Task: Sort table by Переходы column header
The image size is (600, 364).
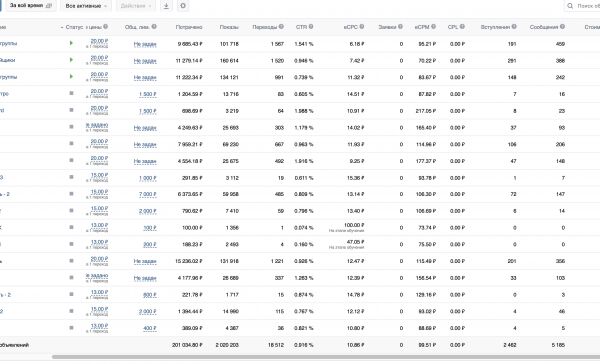Action: [265, 27]
